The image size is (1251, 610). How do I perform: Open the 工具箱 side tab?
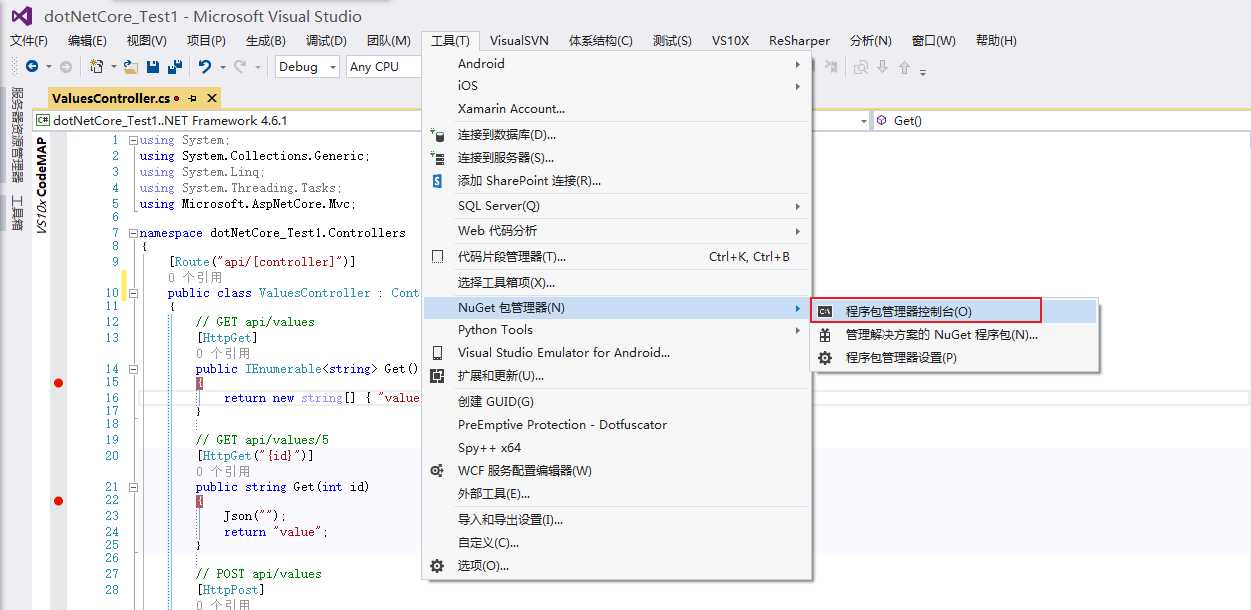click(15, 212)
